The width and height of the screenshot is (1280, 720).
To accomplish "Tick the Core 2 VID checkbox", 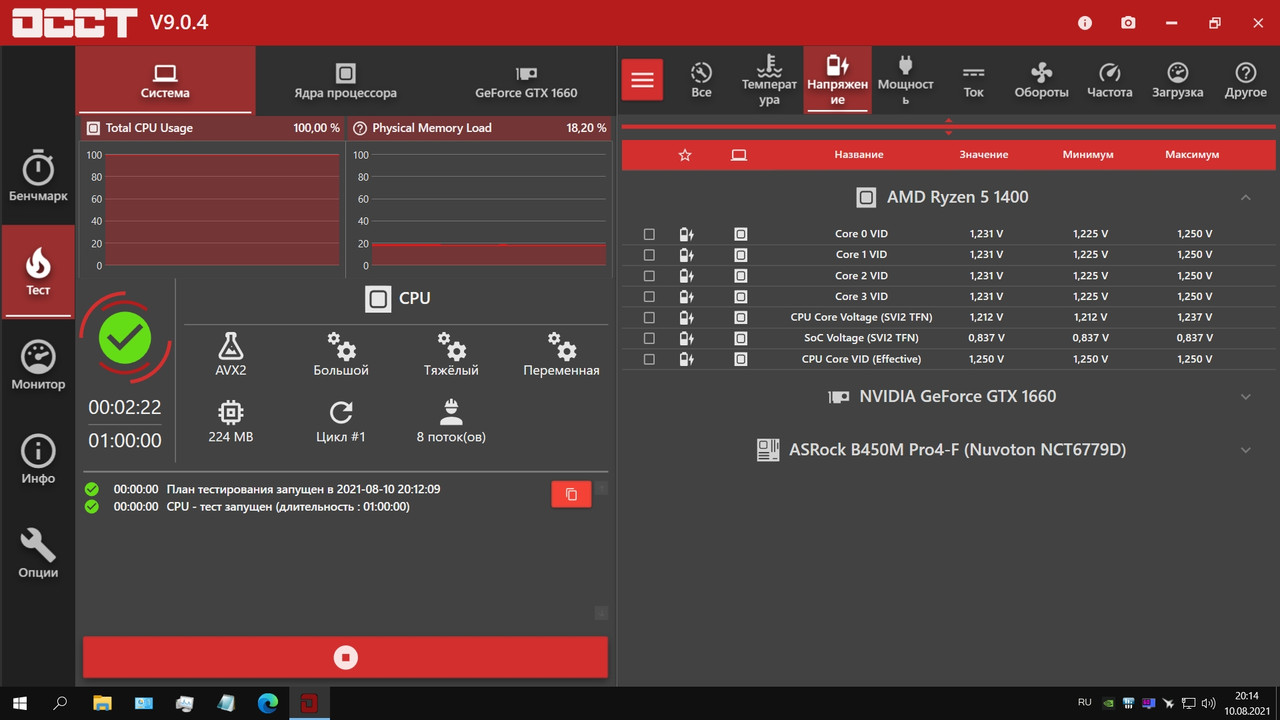I will tap(649, 276).
